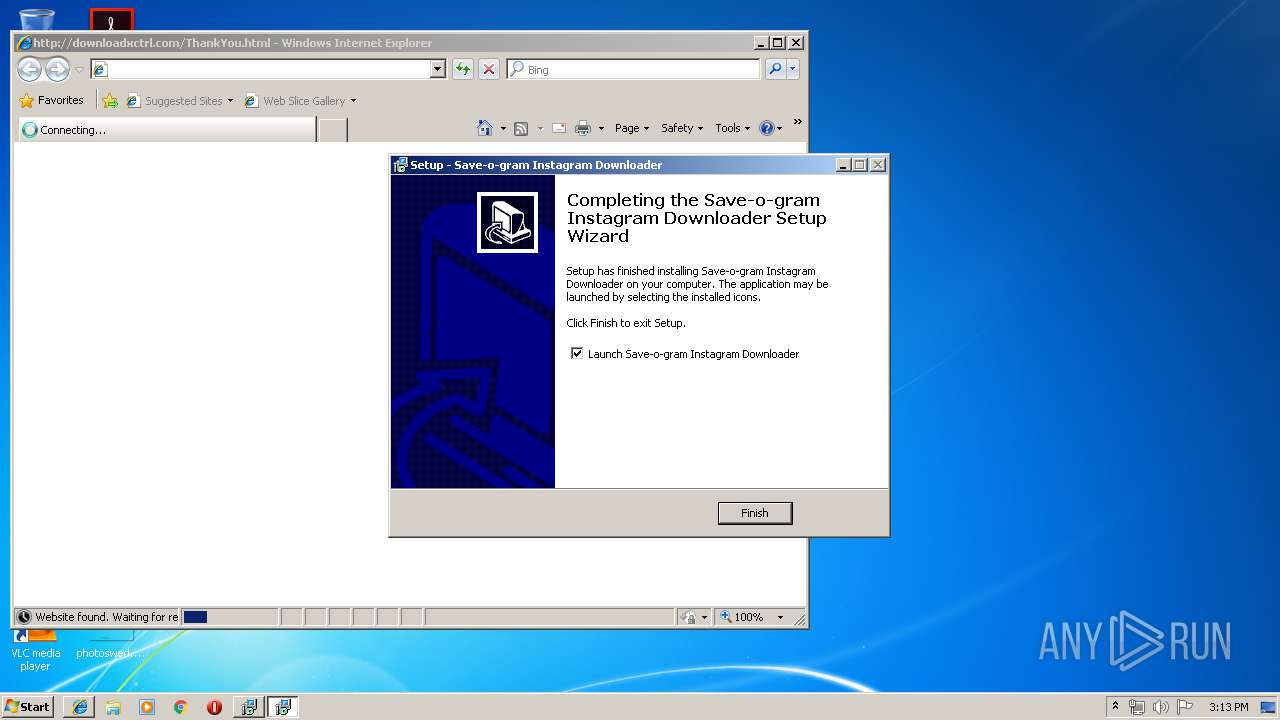The height and width of the screenshot is (720, 1280).
Task: Go back in Internet Explorer
Action: click(30, 69)
